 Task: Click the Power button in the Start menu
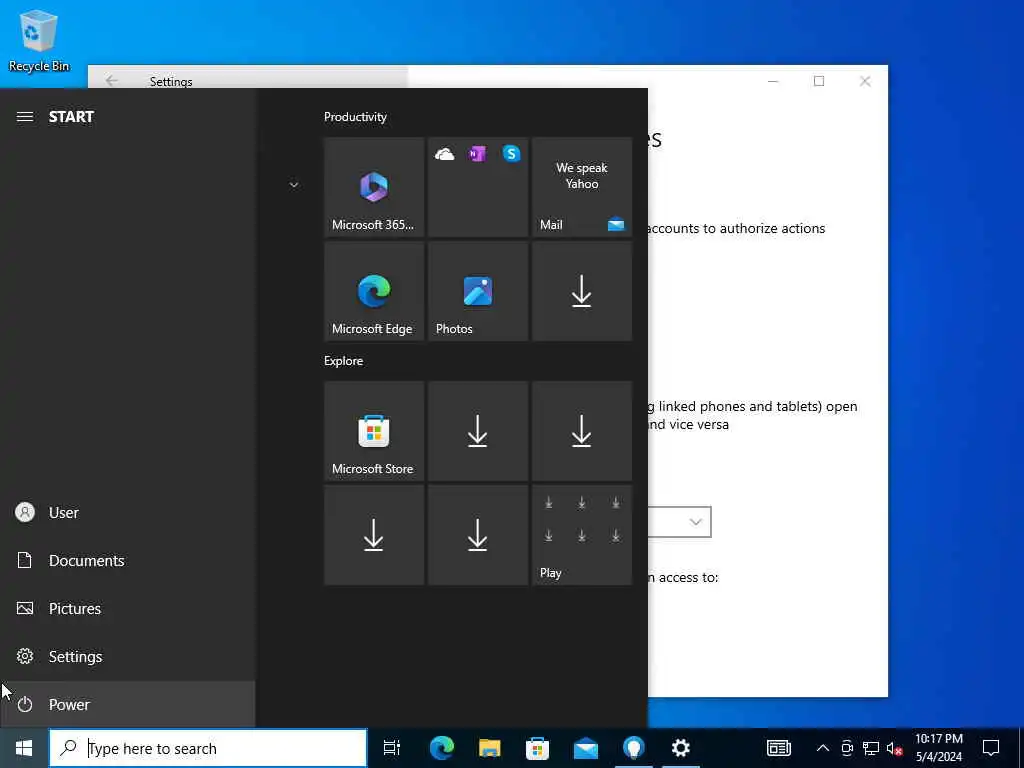pos(127,705)
